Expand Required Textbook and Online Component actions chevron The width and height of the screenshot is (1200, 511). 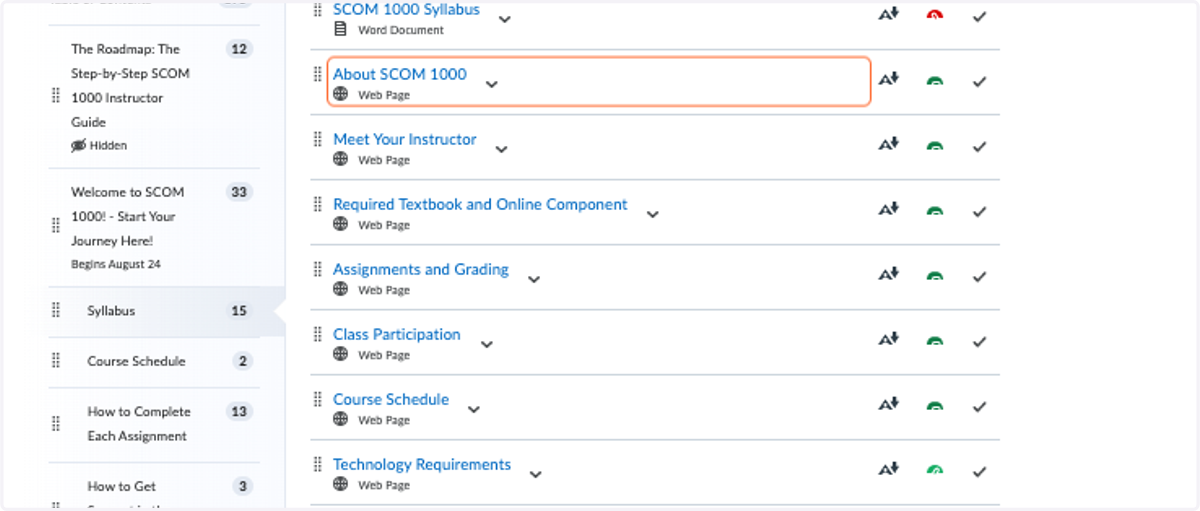point(652,214)
